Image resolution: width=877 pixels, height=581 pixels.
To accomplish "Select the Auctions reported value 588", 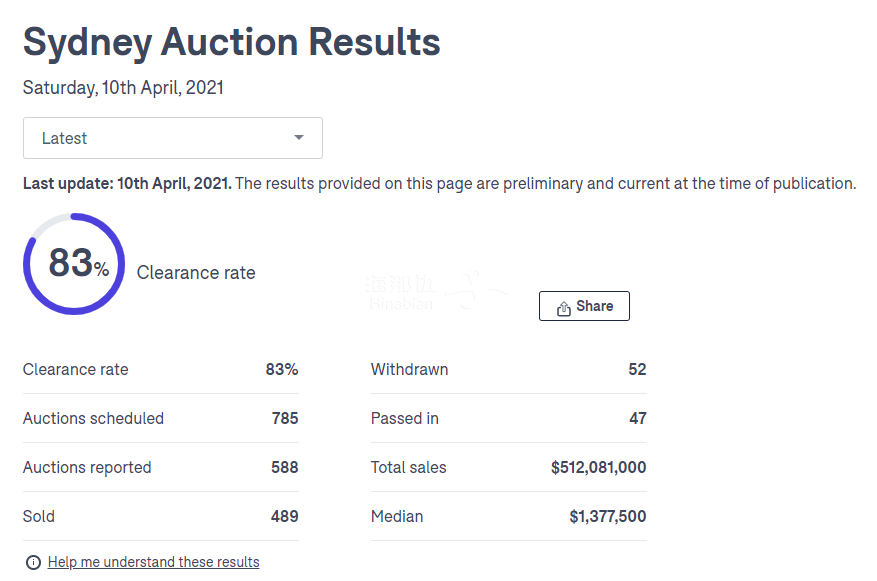I will coord(285,467).
